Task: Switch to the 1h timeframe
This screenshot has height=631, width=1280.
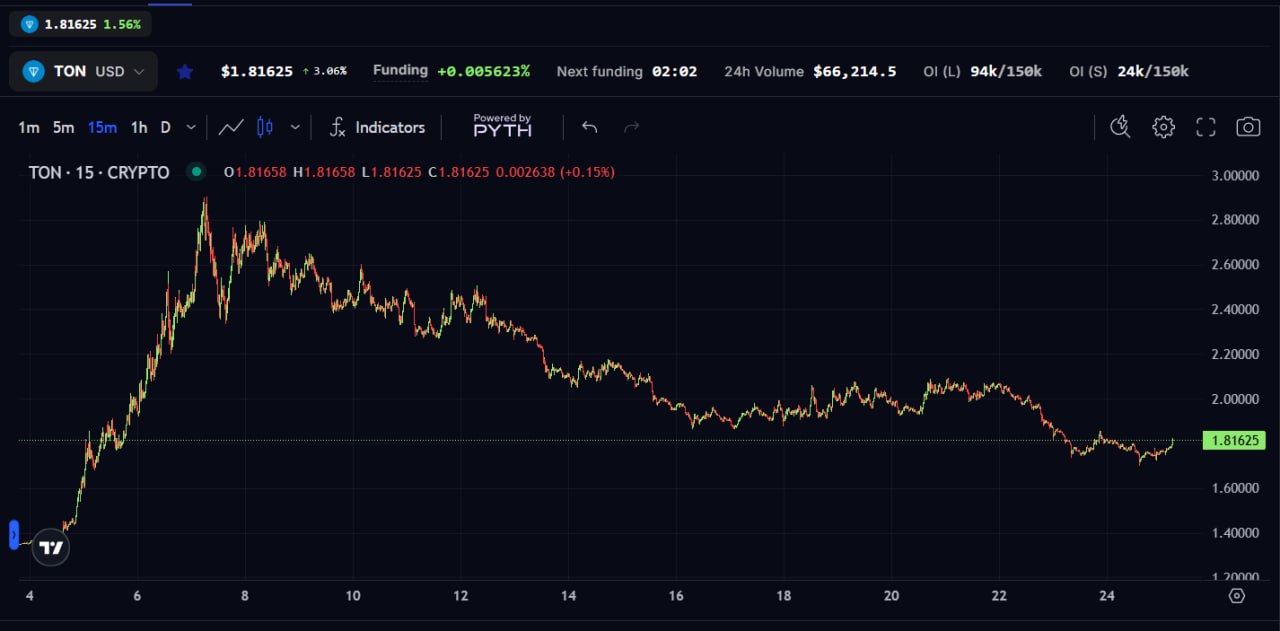Action: [139, 127]
